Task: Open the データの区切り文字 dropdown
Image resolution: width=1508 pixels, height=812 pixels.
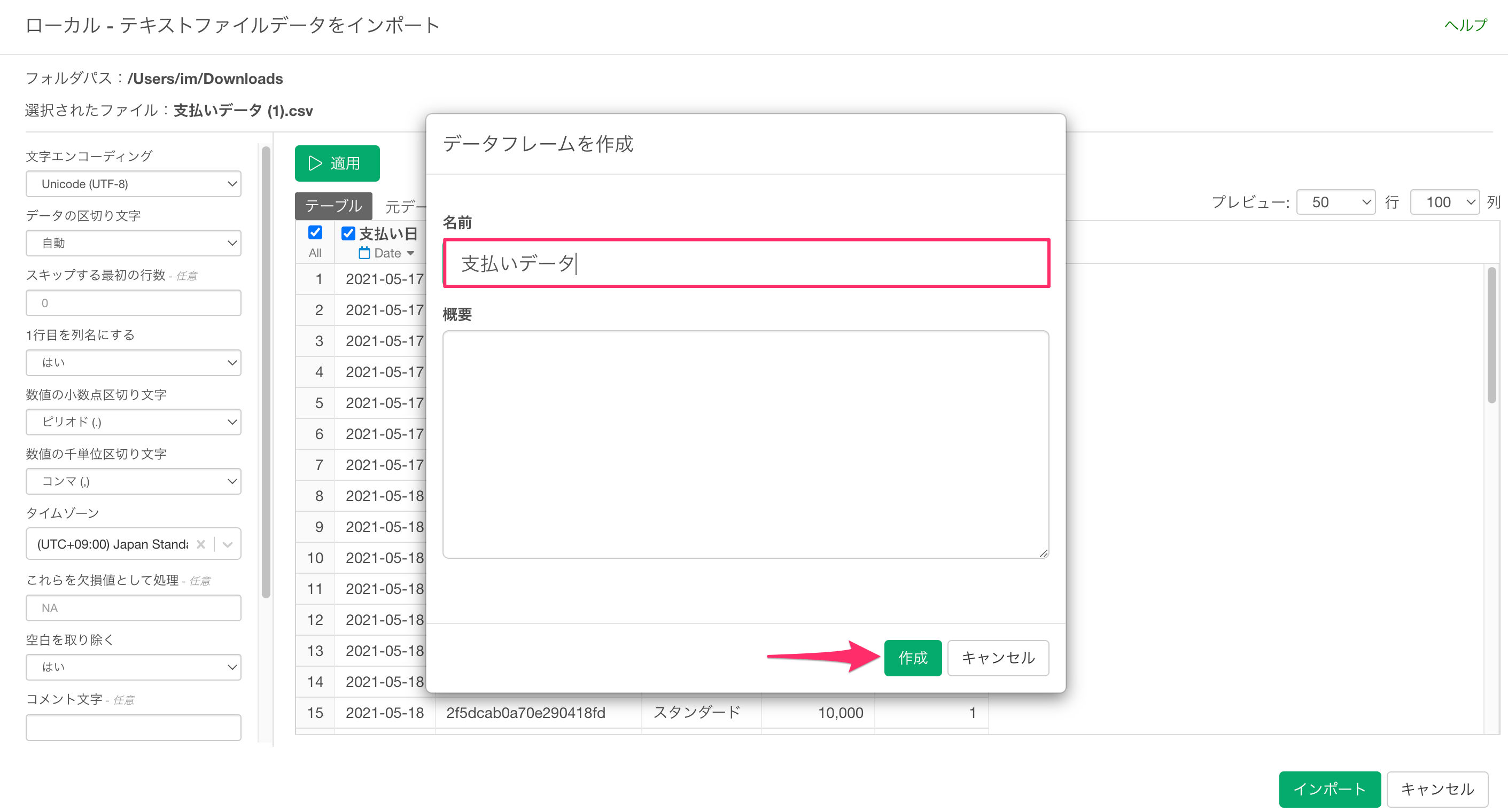Action: click(x=134, y=243)
